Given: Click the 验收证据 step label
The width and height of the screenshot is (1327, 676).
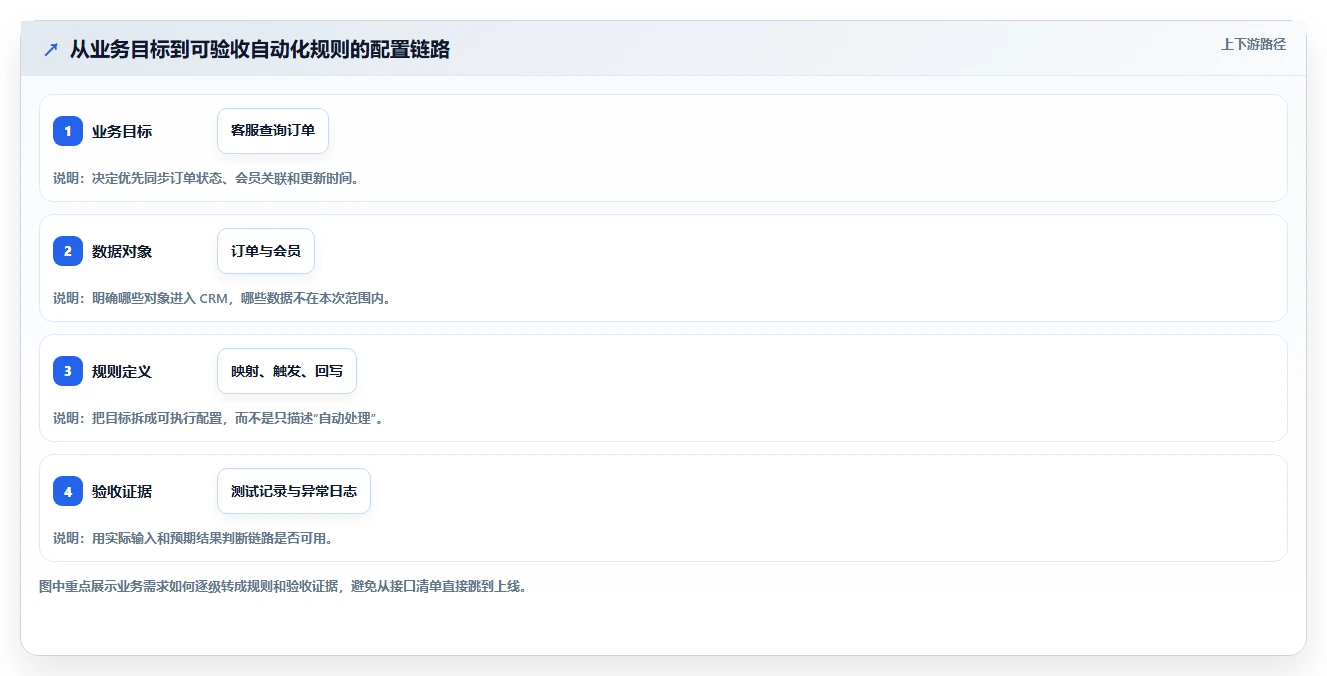Looking at the screenshot, I should click(x=122, y=491).
